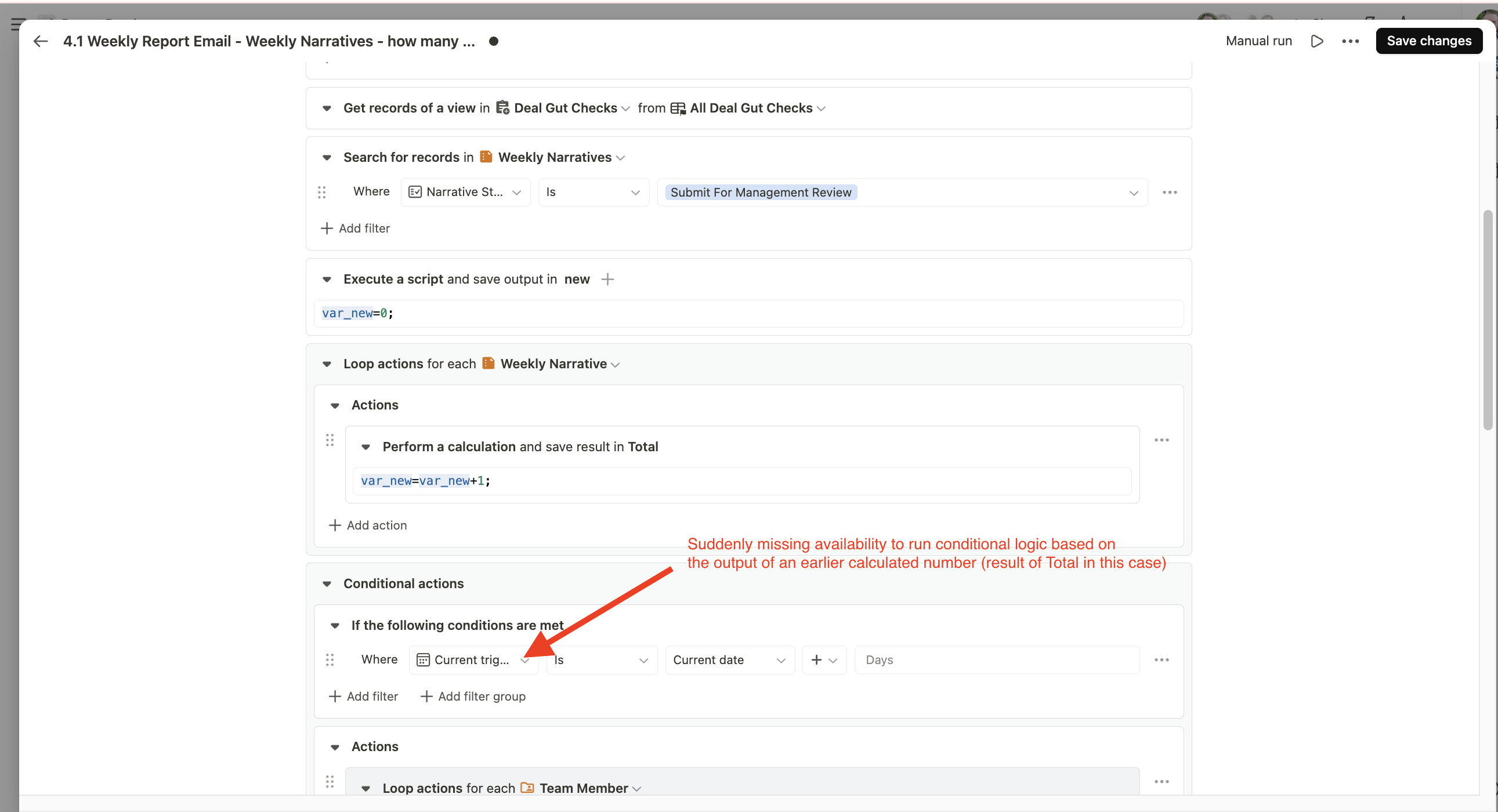Click the Save changes button
Viewport: 1498px width, 812px height.
tap(1428, 41)
